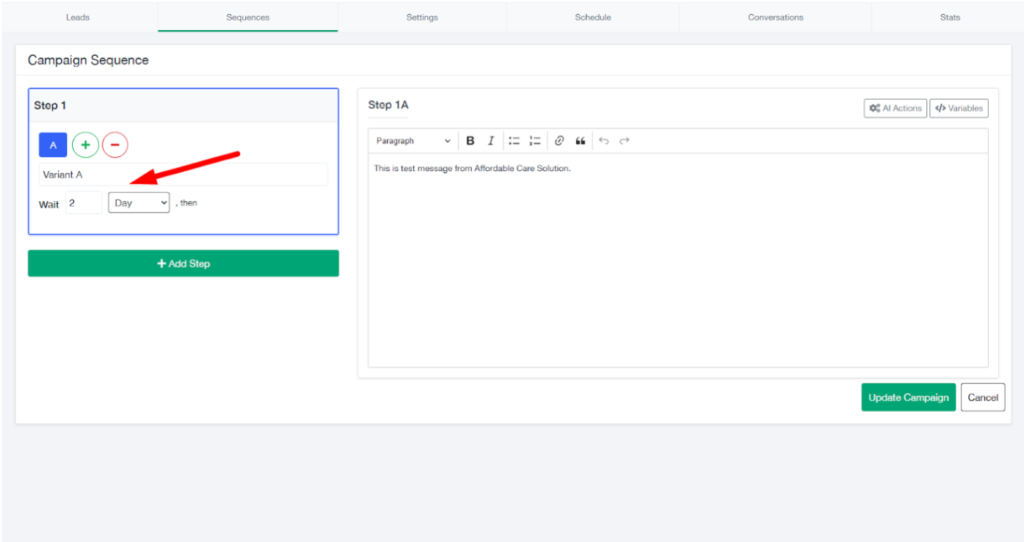
Task: Redo the last edit
Action: click(625, 141)
